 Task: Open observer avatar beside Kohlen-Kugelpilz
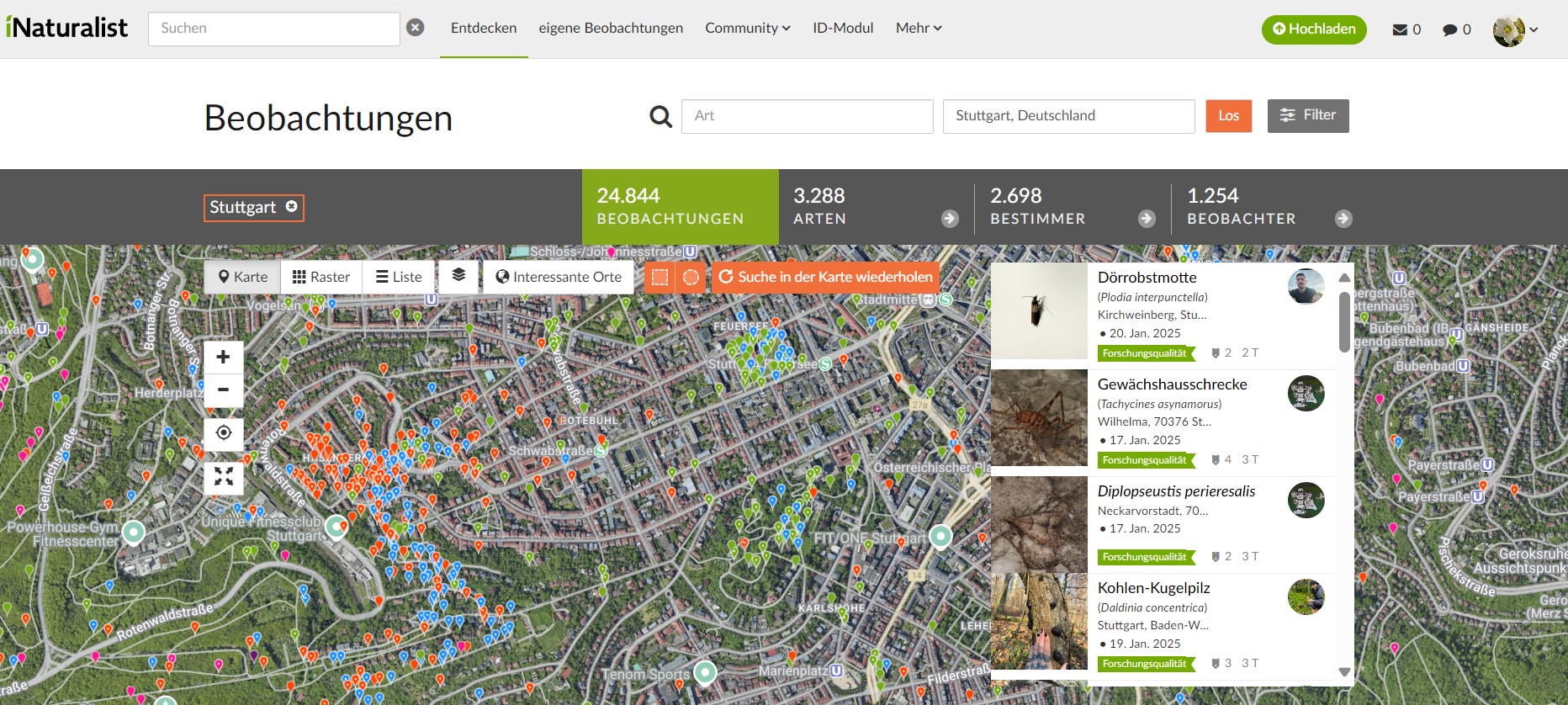[x=1306, y=597]
